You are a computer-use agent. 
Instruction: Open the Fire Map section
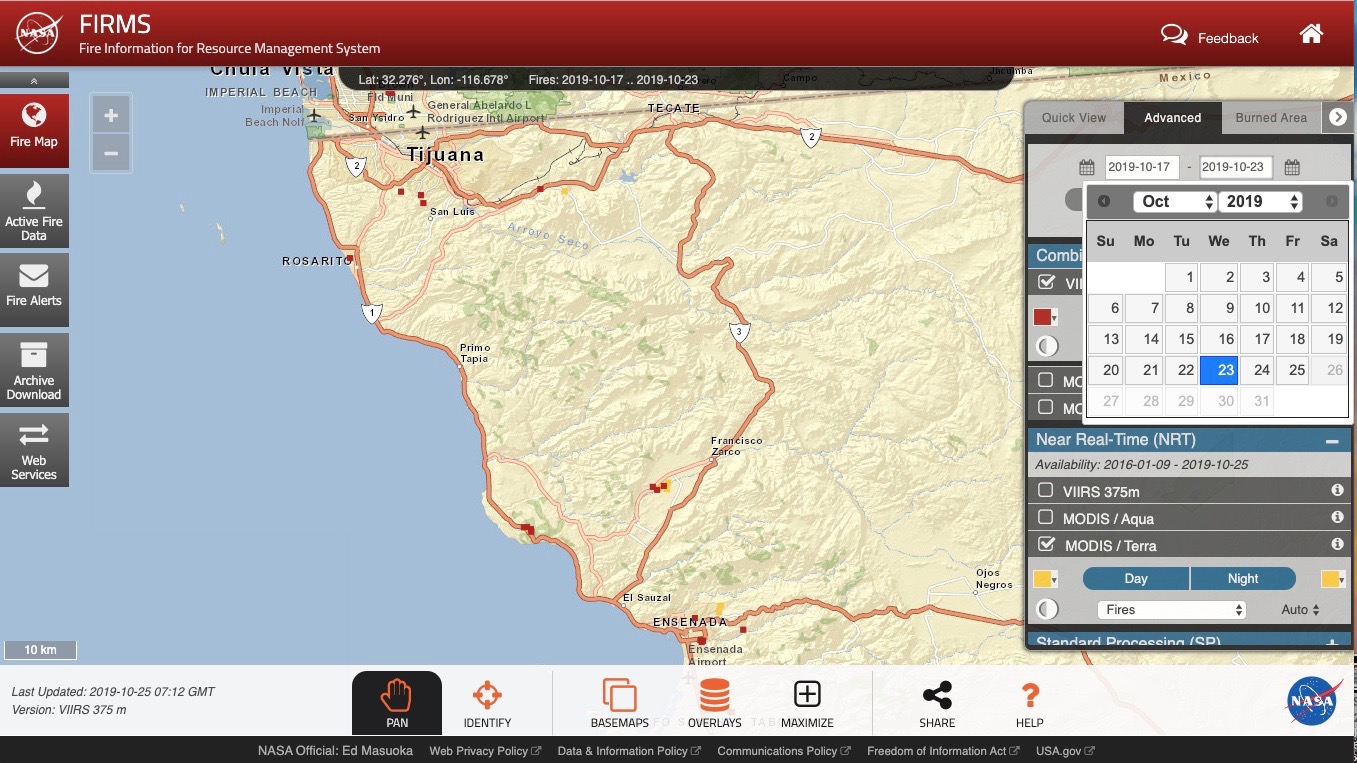coord(34,130)
